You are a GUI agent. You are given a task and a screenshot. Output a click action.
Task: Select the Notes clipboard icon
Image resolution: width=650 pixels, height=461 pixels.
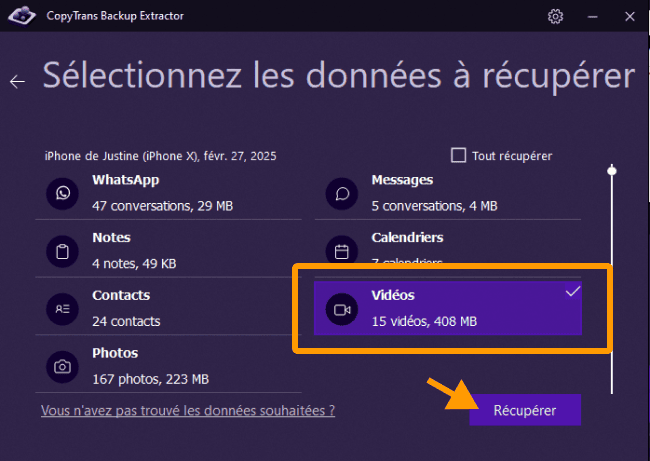63,251
